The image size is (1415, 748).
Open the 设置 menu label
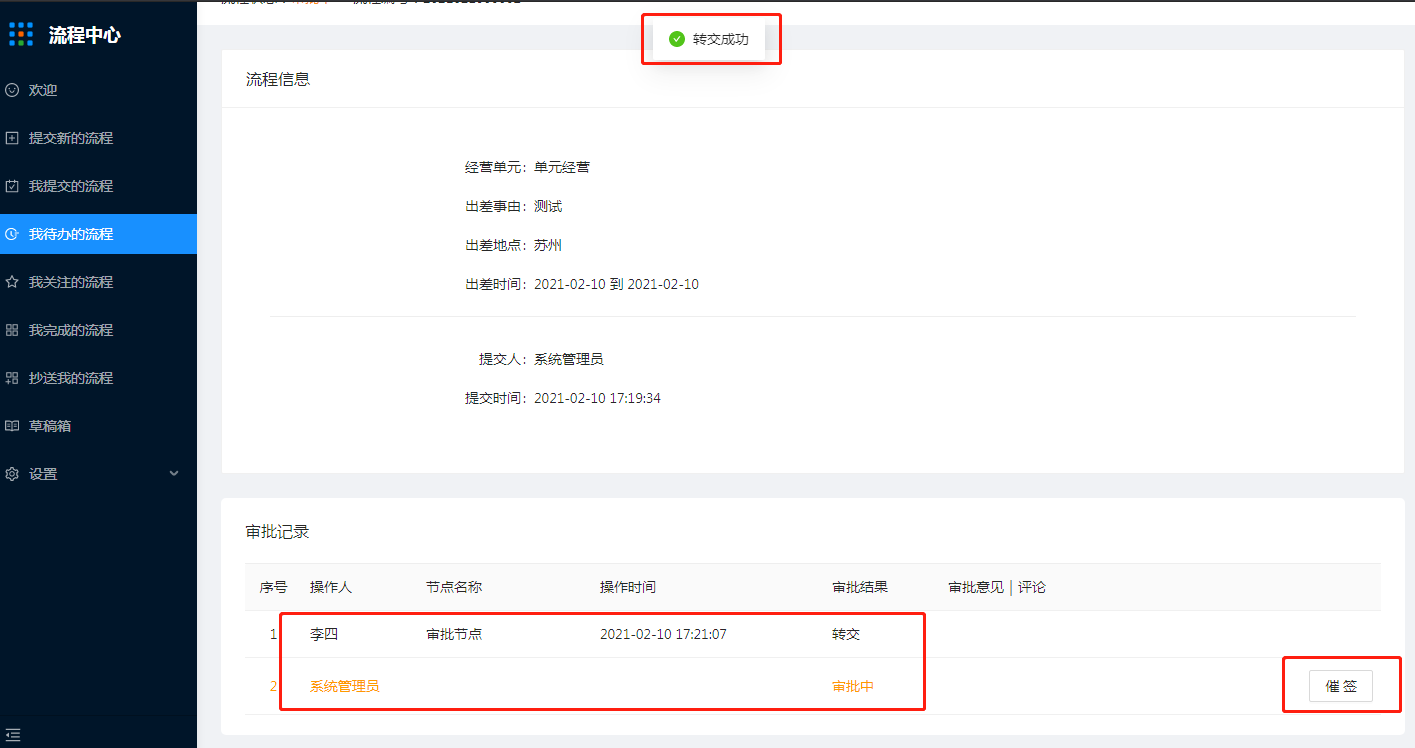43,474
